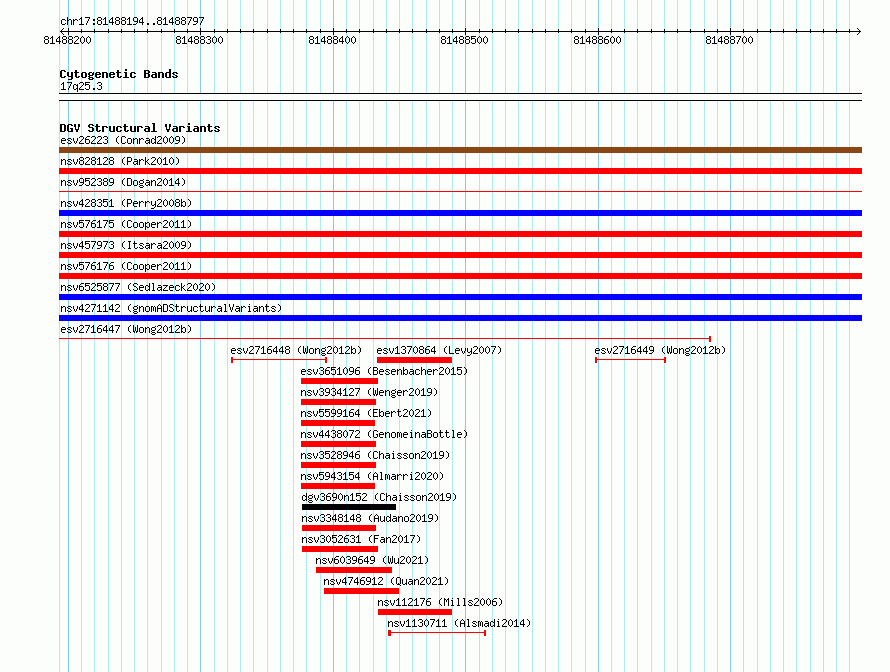Click the esv3651096 (Besenbacher2015) label
The width and height of the screenshot is (890, 672).
click(x=384, y=371)
